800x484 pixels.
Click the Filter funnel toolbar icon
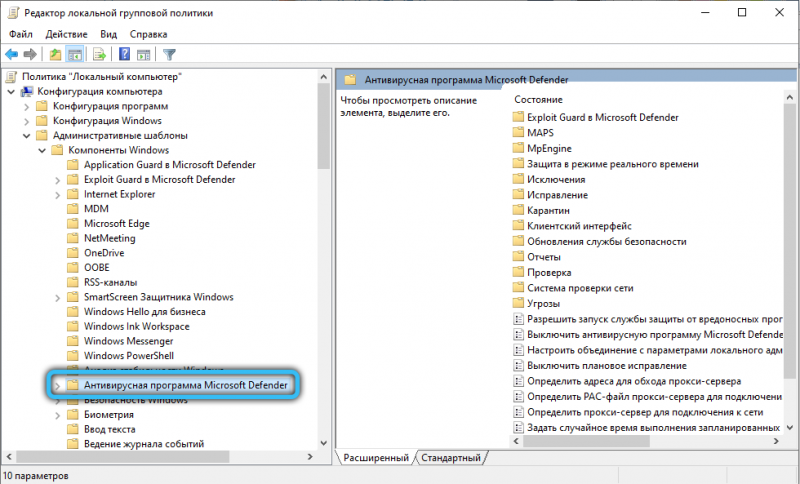[x=169, y=54]
